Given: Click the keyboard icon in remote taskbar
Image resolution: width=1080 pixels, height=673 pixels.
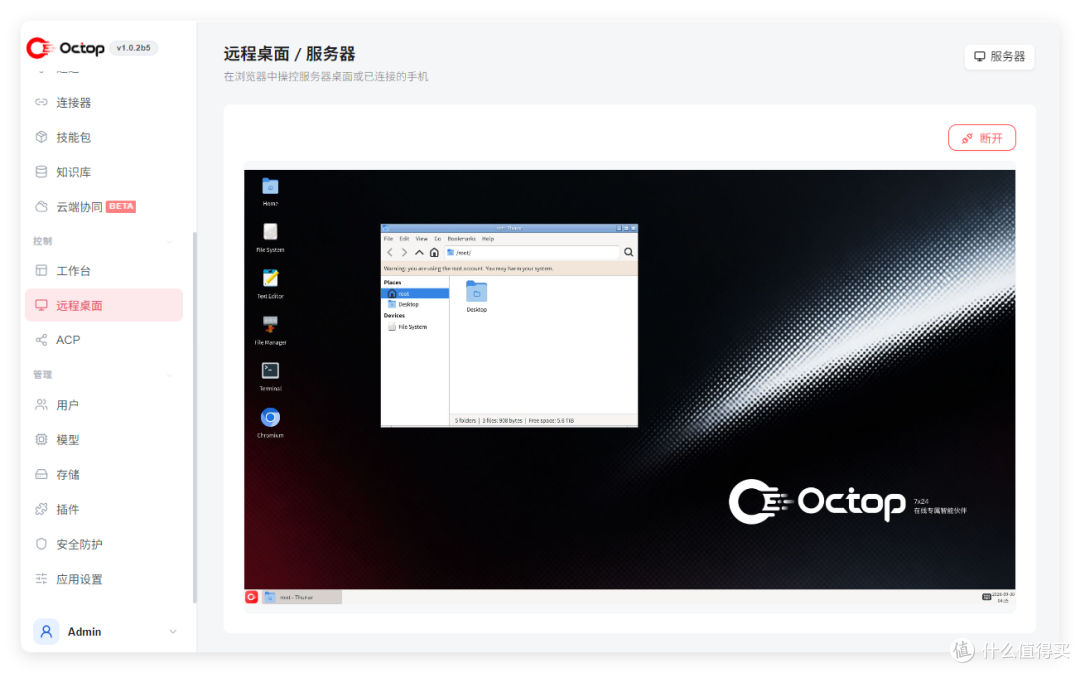Looking at the screenshot, I should point(986,597).
